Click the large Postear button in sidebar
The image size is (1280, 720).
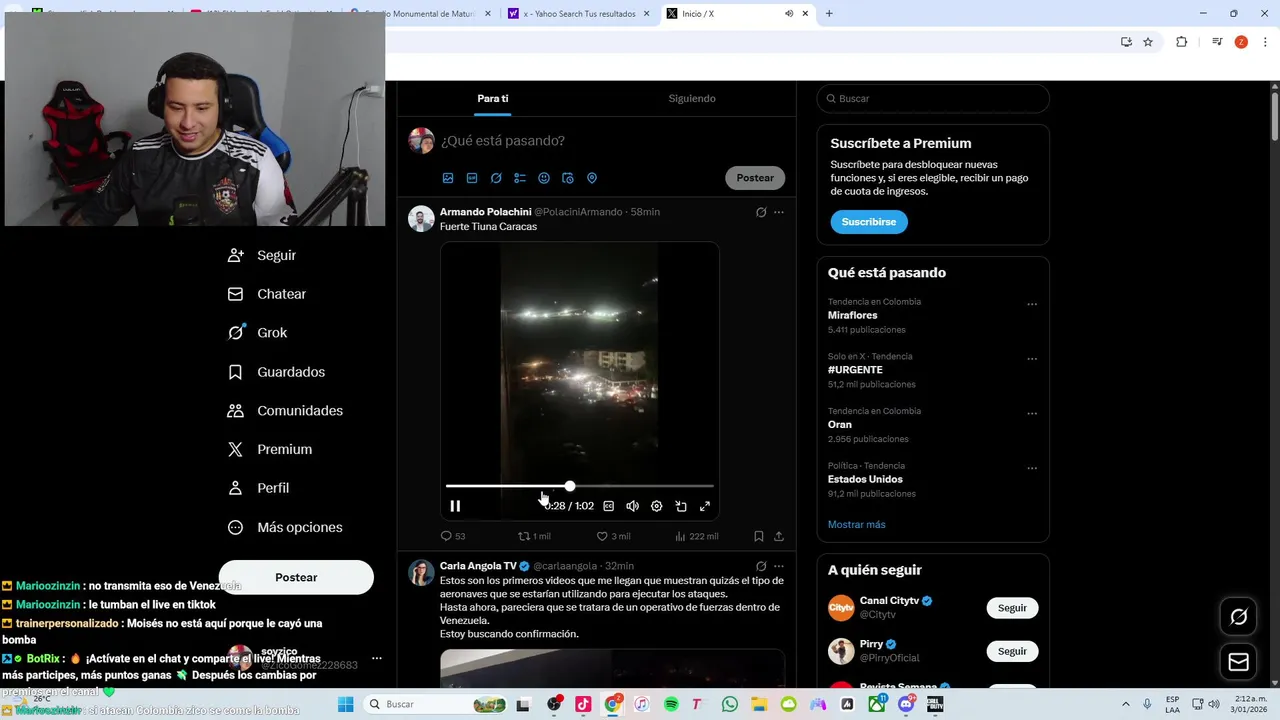[x=296, y=577]
